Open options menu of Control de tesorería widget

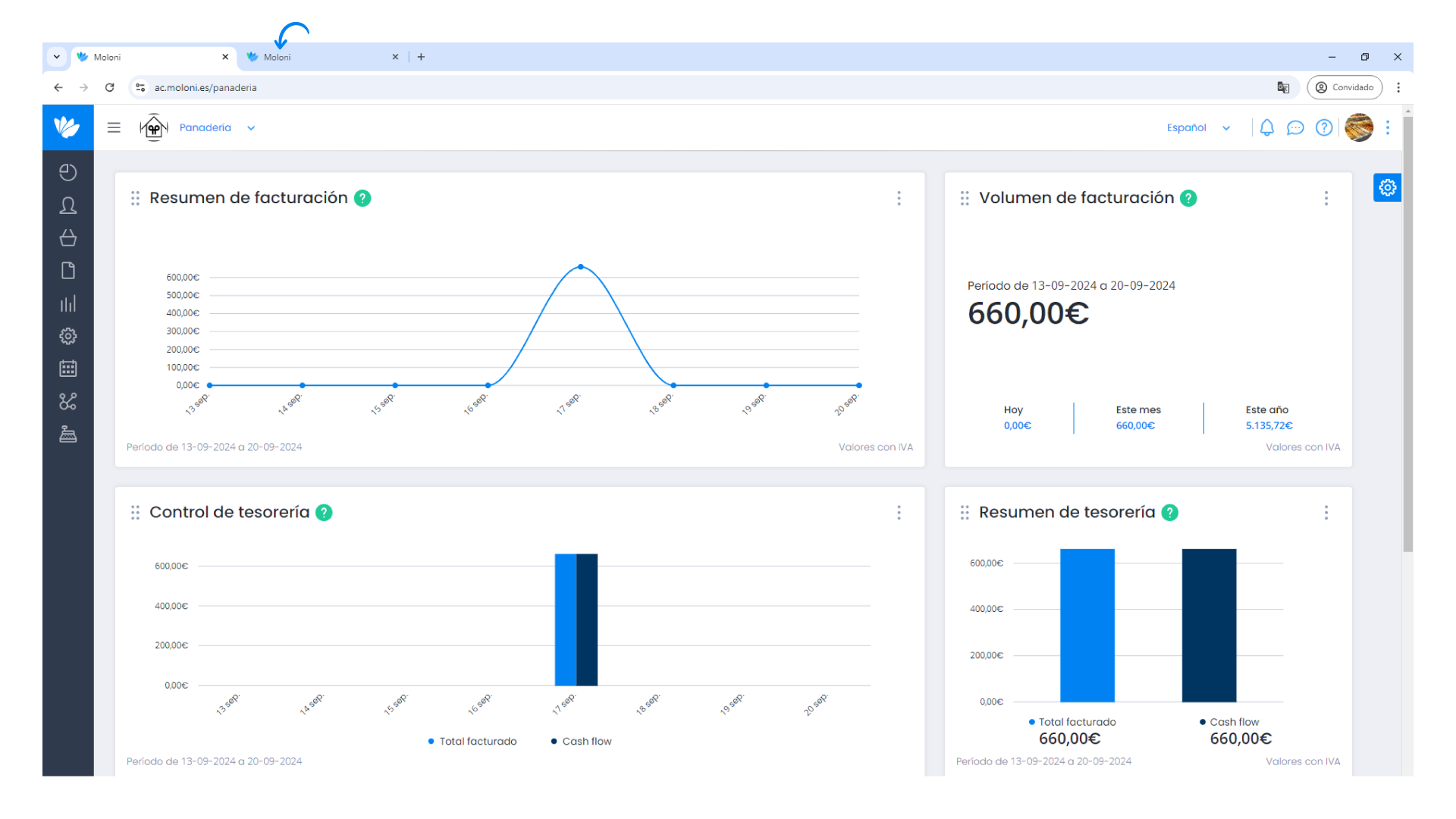point(899,513)
